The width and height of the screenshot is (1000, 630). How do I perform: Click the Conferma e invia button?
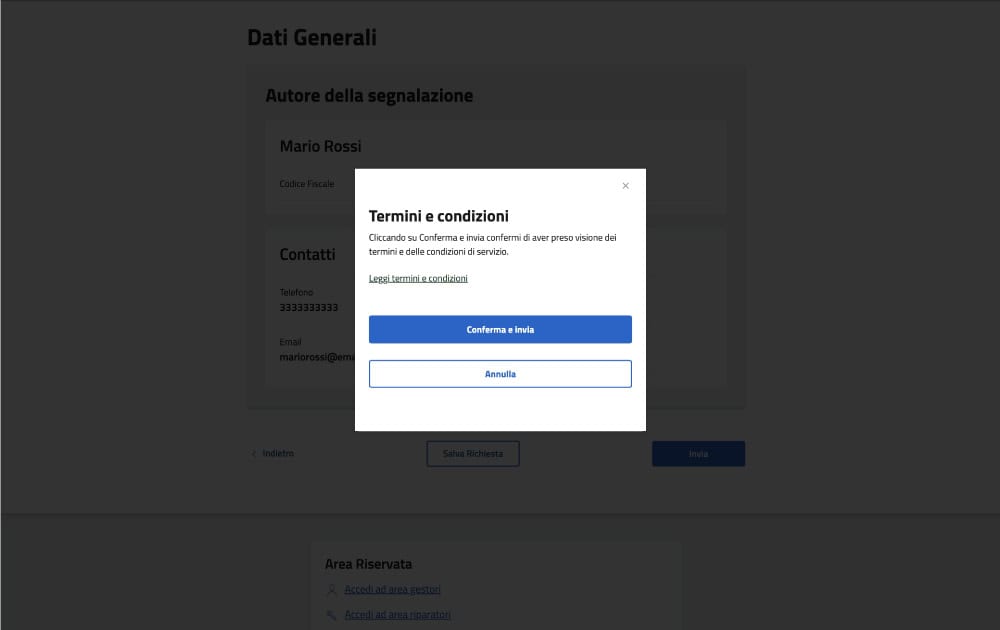coord(500,329)
